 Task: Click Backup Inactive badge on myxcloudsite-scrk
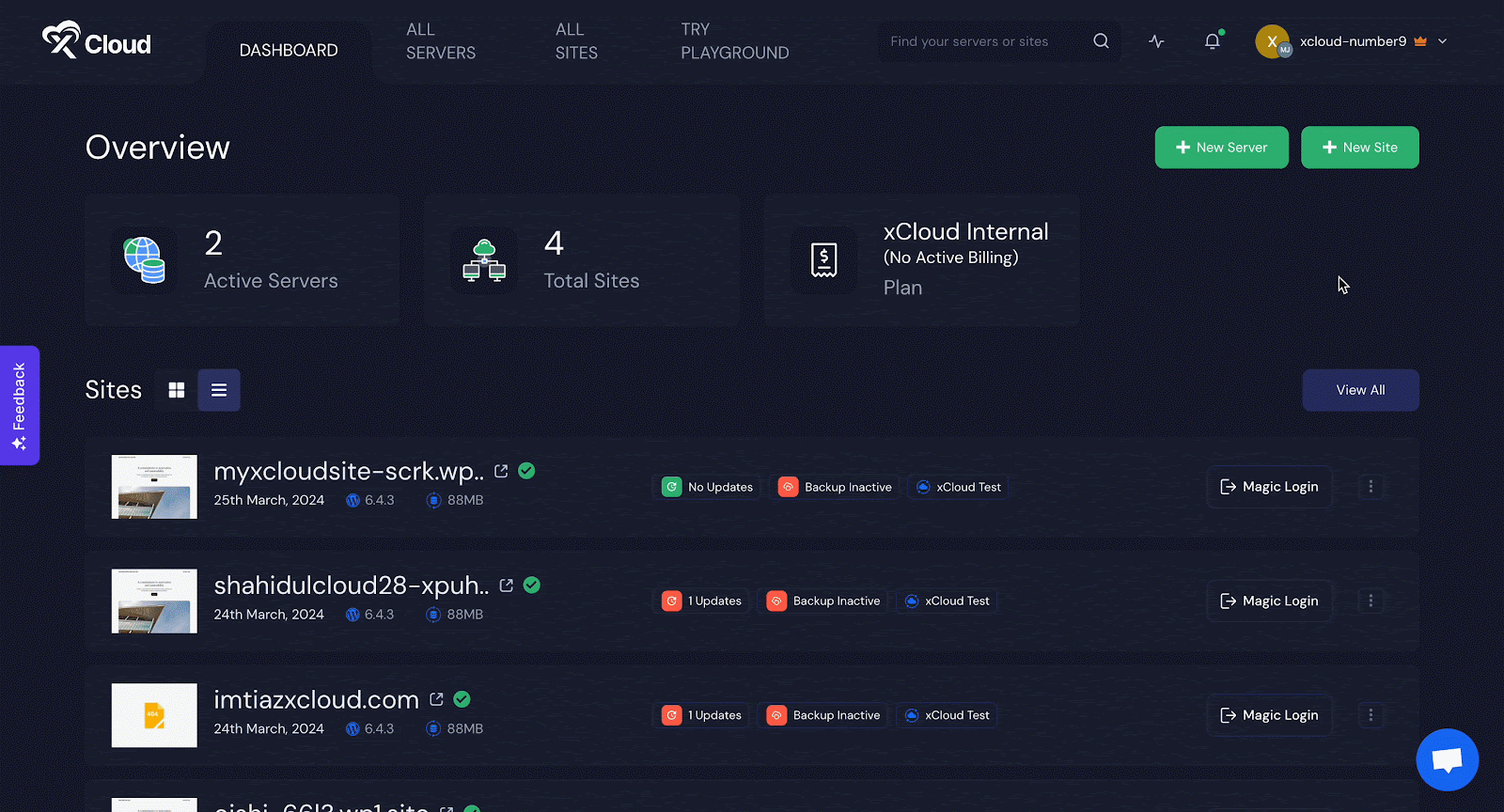click(835, 487)
